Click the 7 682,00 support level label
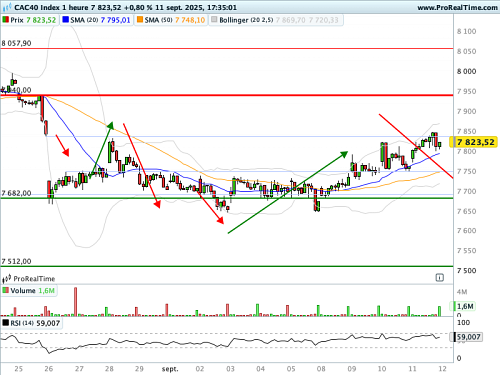500x375 pixels. (x=16, y=193)
